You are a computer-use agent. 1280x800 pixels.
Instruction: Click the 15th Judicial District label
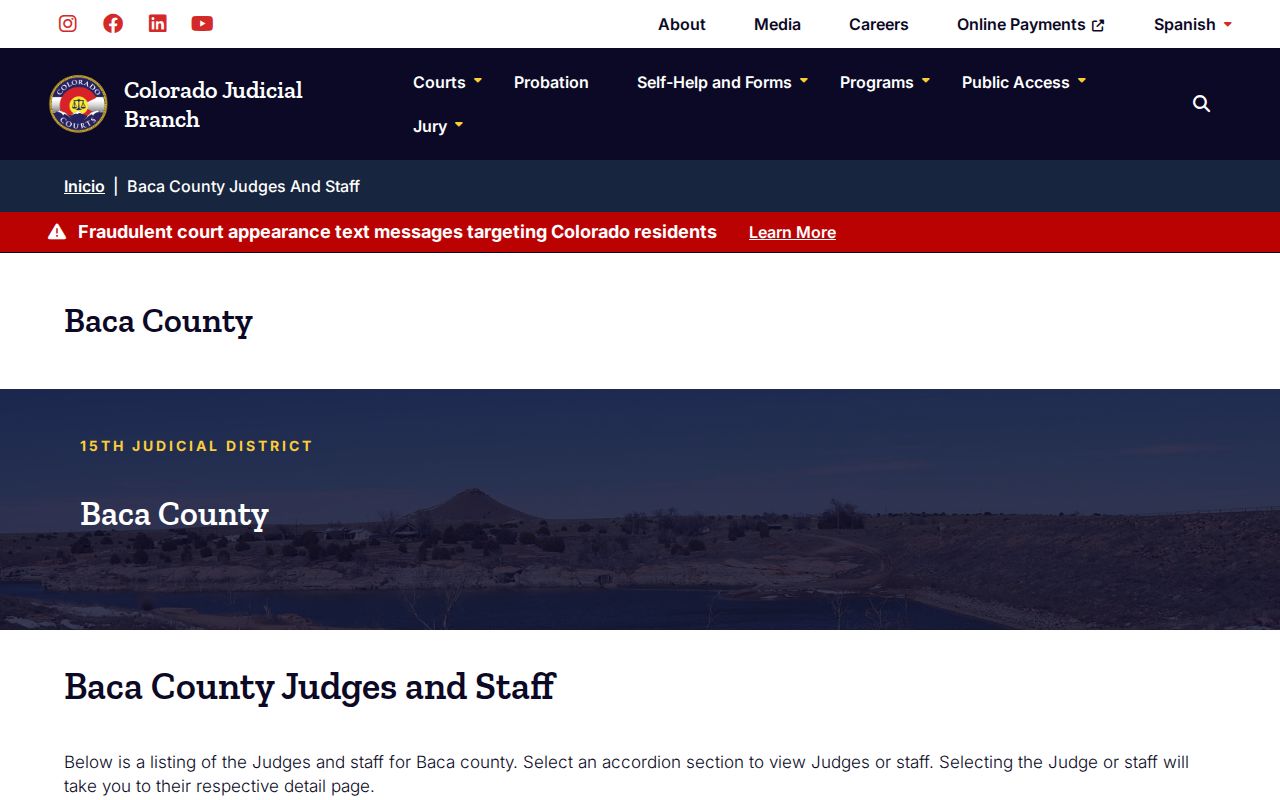click(x=196, y=446)
